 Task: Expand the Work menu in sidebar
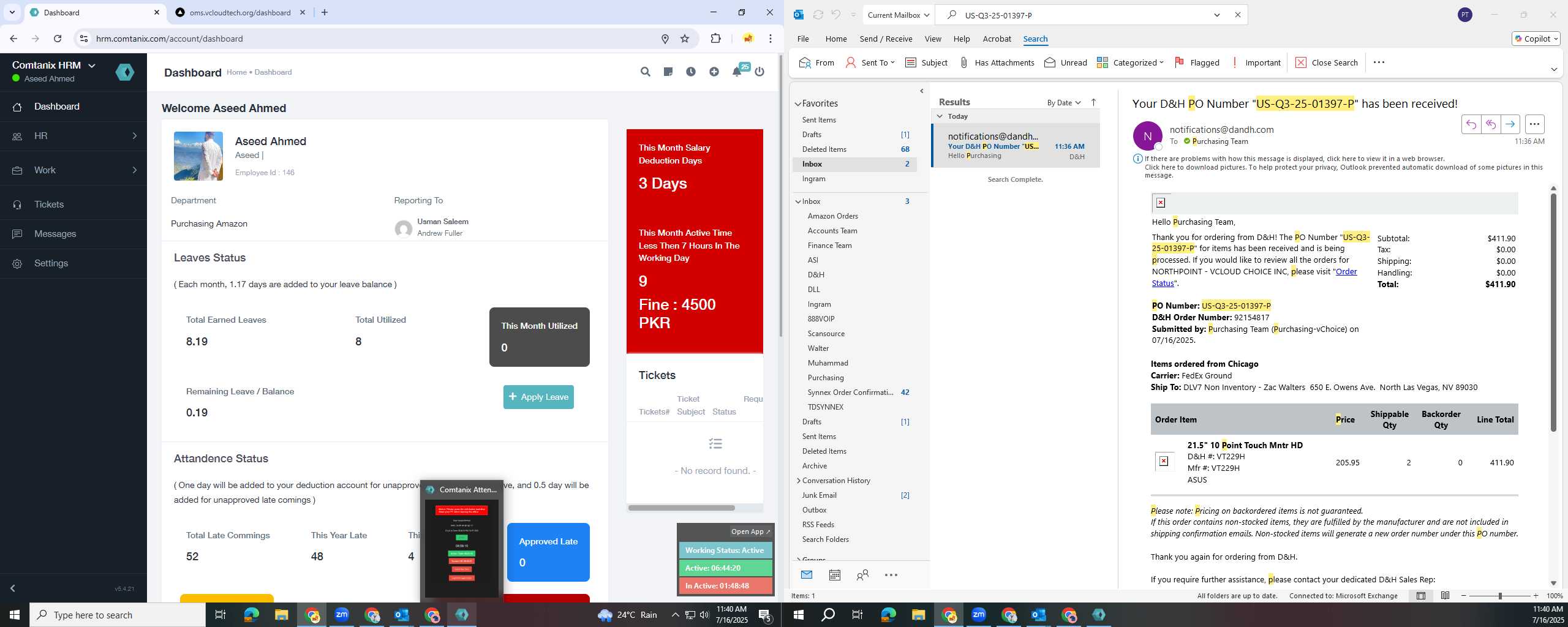[73, 170]
